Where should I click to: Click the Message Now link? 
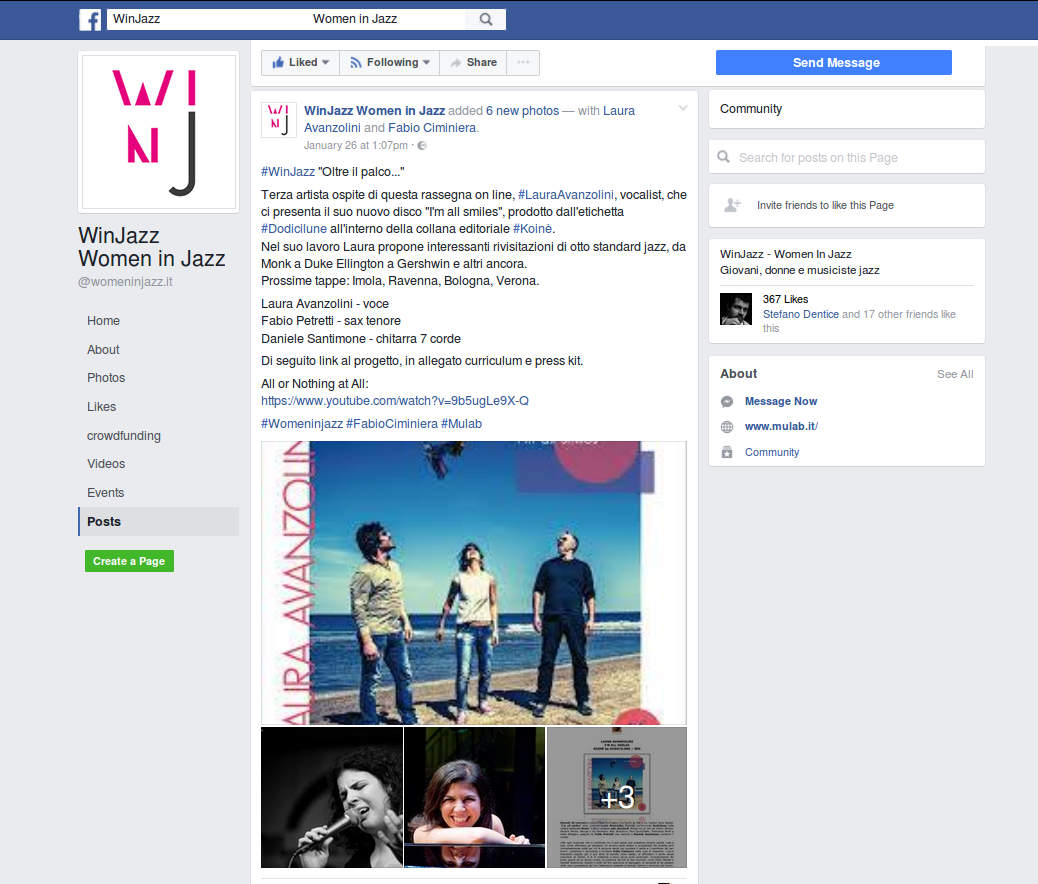point(780,401)
